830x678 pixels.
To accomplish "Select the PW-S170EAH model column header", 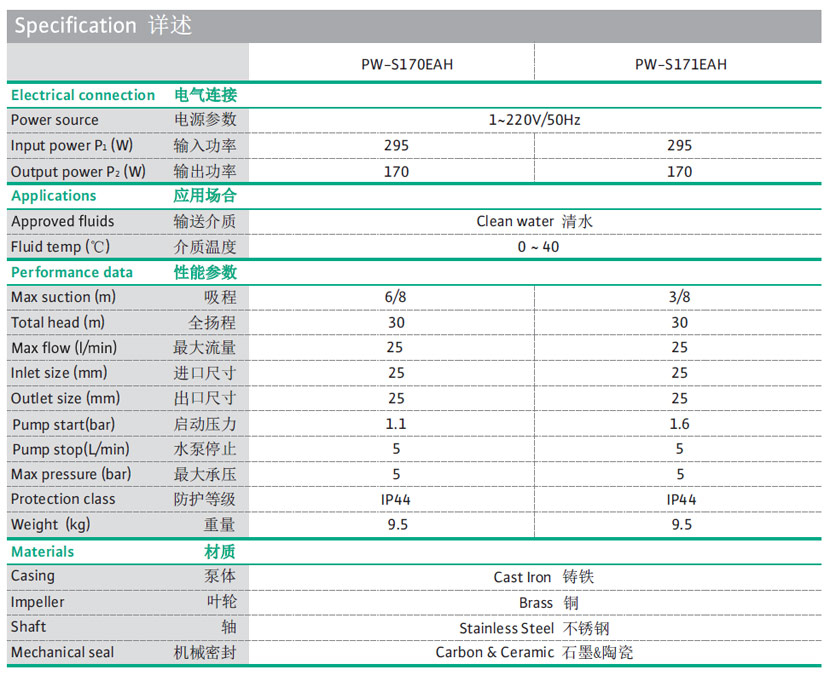I will coord(407,65).
